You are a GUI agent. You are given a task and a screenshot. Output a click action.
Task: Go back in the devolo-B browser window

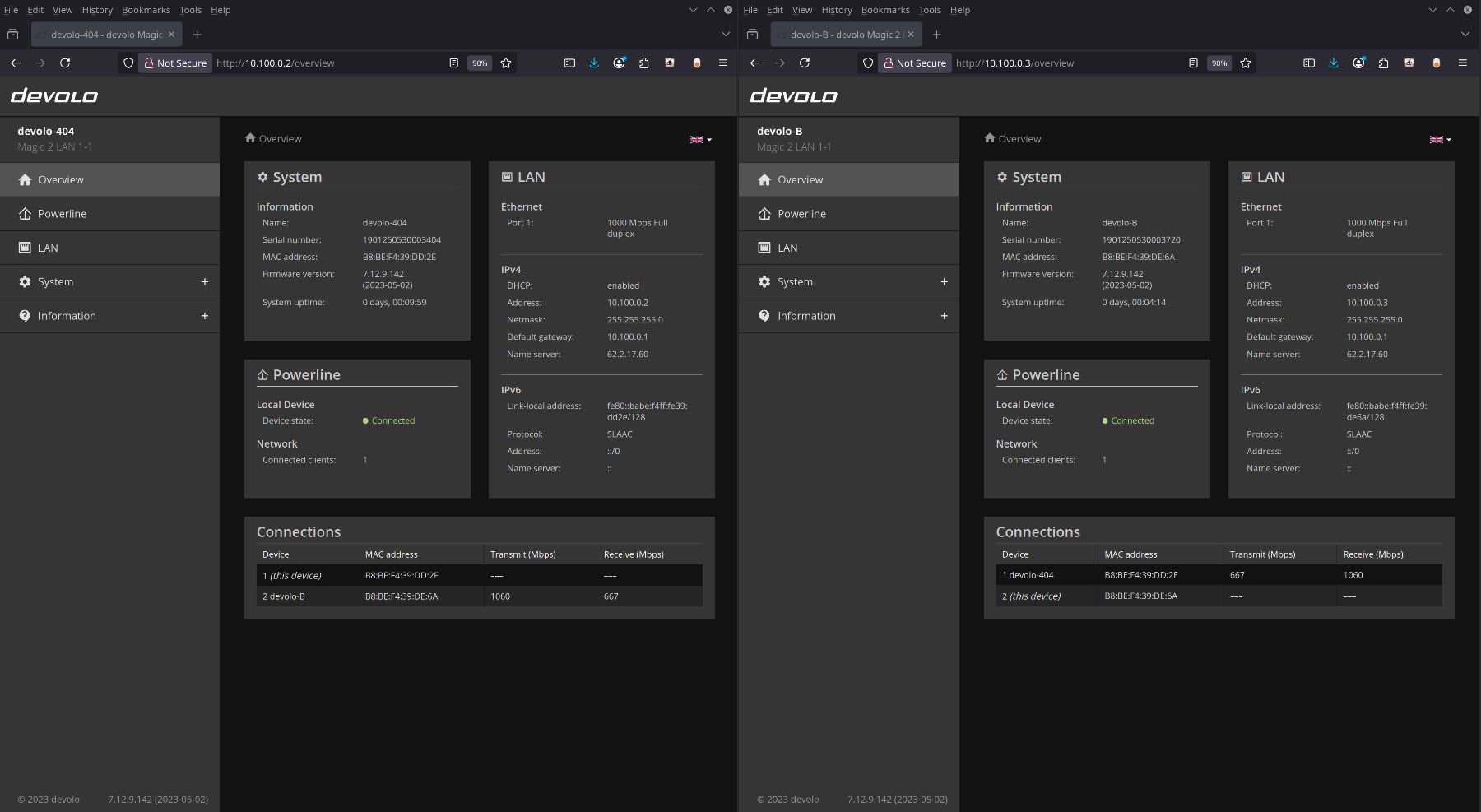click(755, 63)
